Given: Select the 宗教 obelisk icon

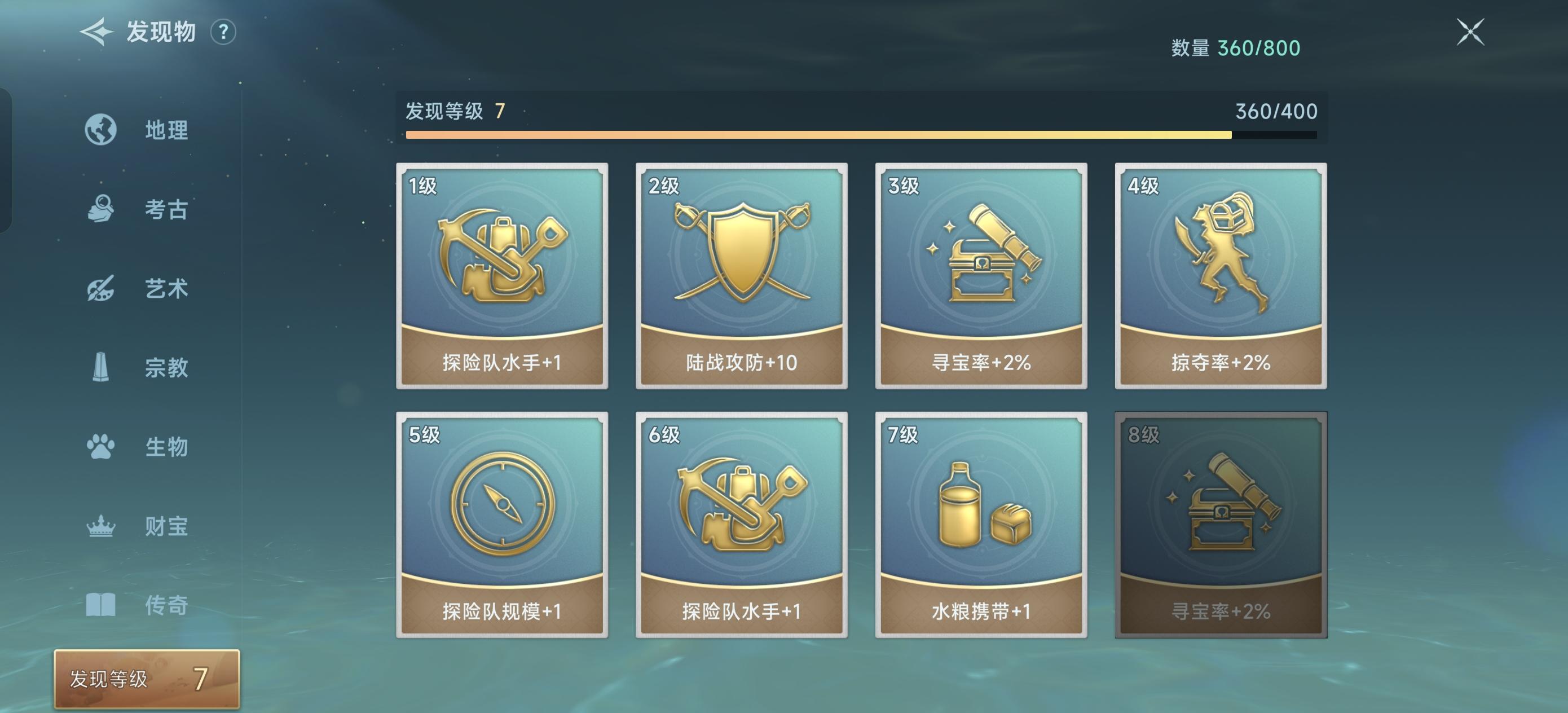Looking at the screenshot, I should click(100, 367).
